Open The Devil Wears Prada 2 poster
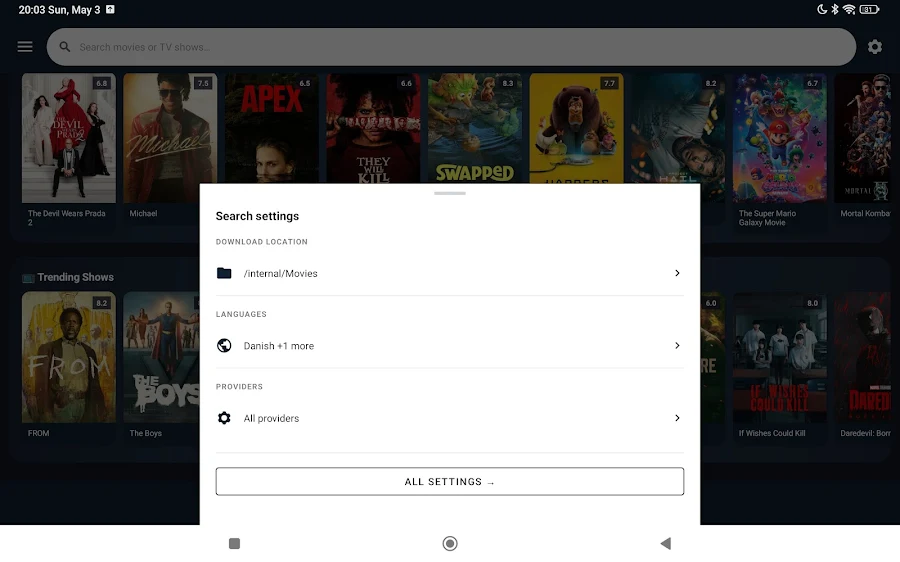 pyautogui.click(x=69, y=138)
